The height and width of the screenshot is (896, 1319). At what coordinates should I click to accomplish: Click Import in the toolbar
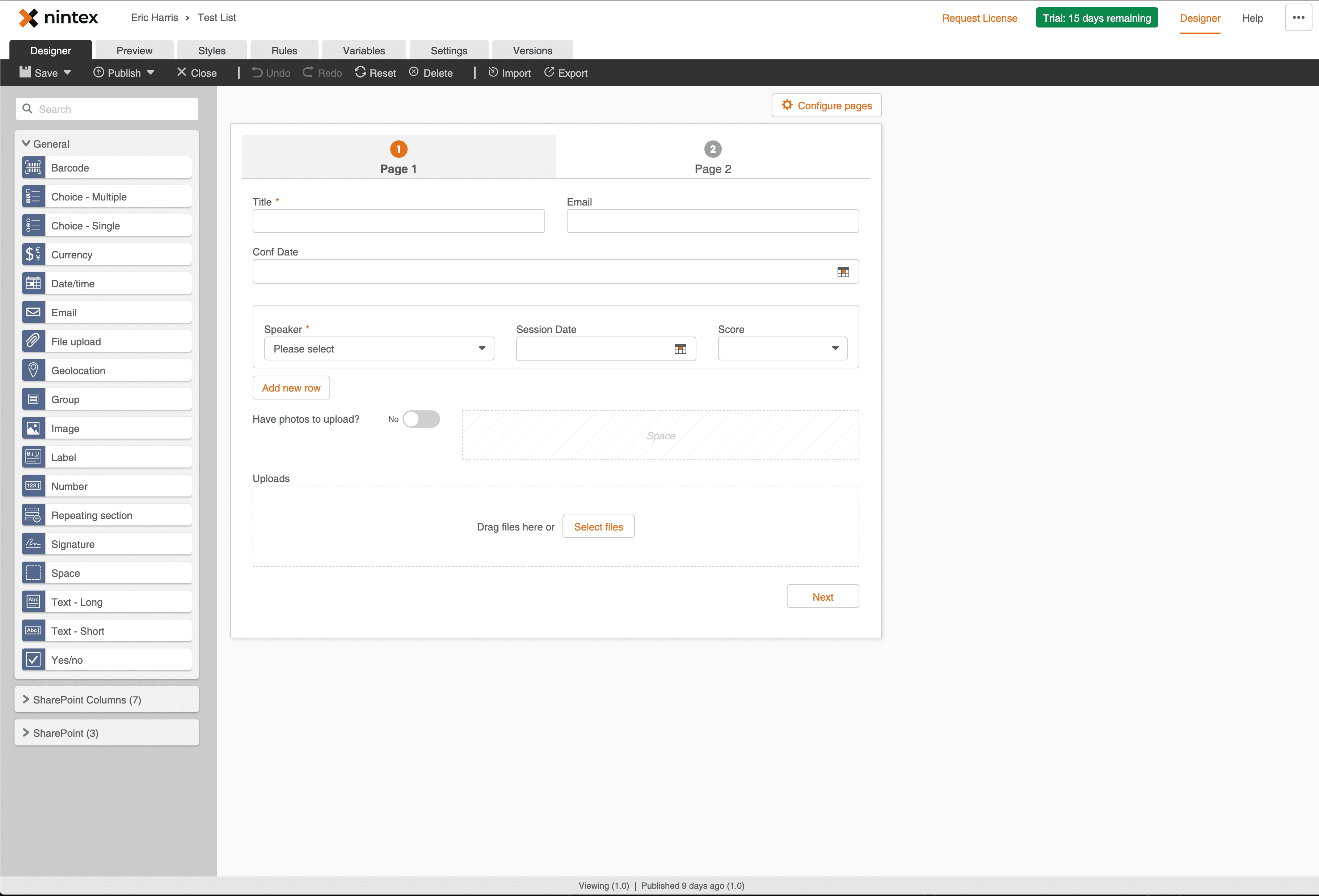[x=509, y=73]
